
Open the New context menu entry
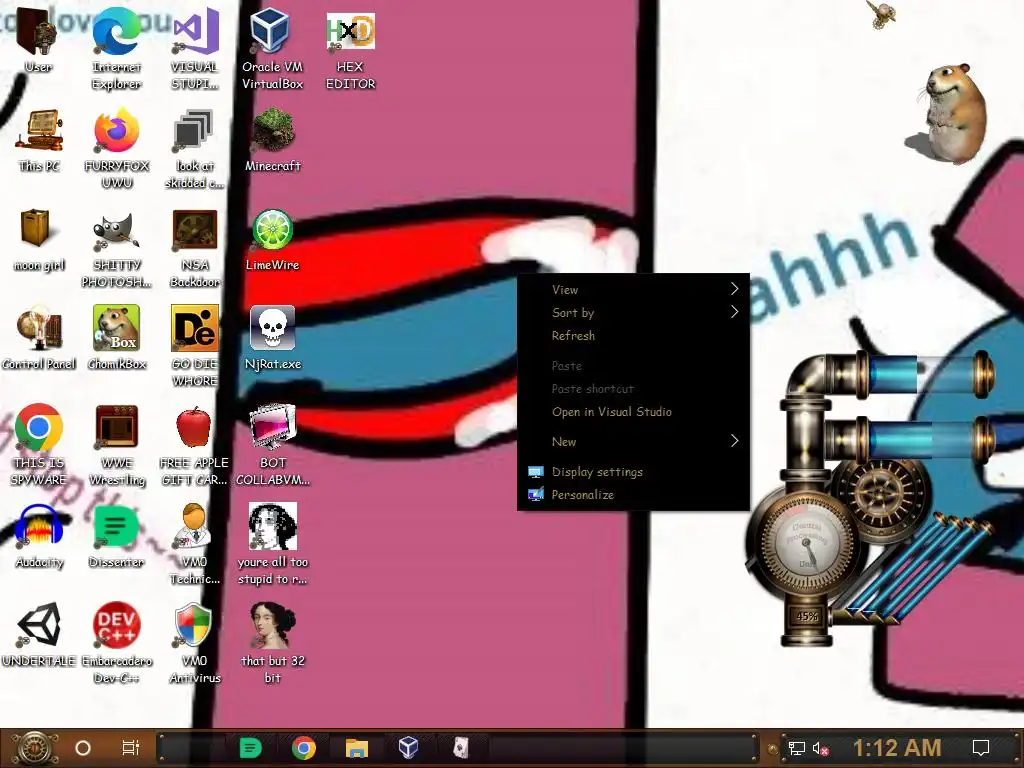coord(633,441)
